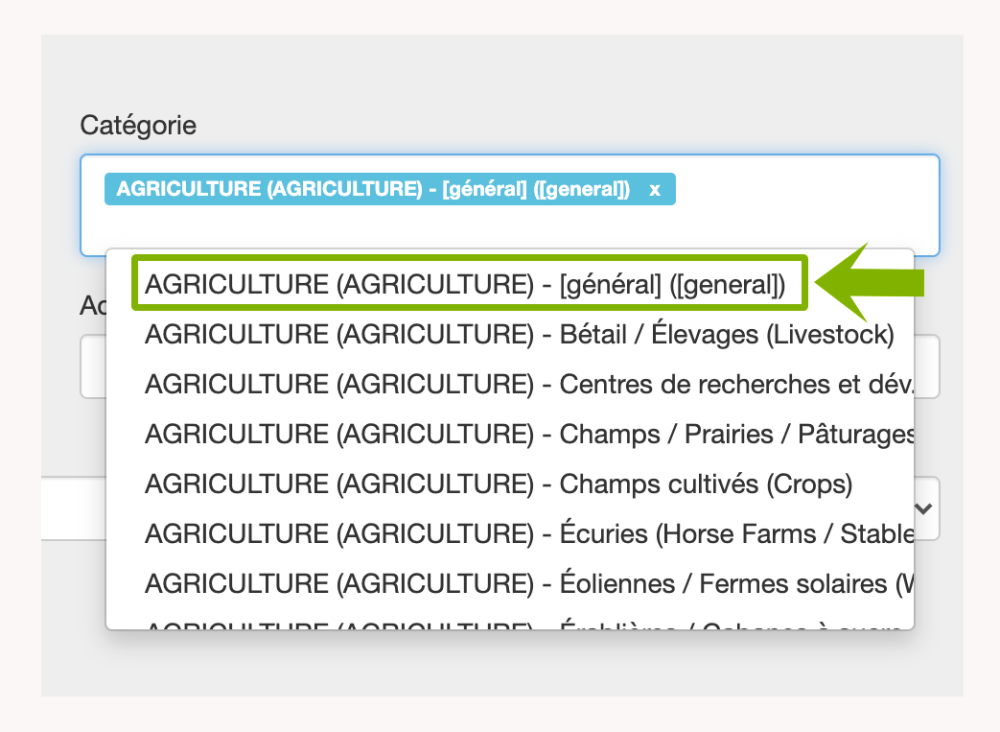Click the green arrow pointing at the option
Viewport: 1000px width, 732px height.
click(870, 284)
